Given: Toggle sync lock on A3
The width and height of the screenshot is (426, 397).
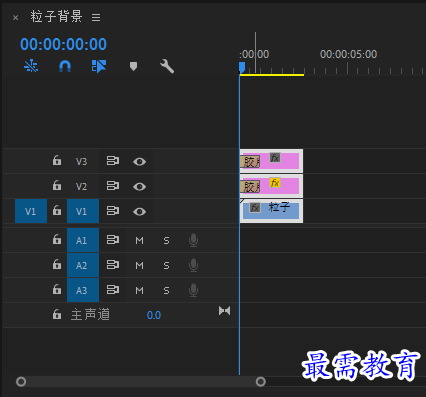Looking at the screenshot, I should 113,290.
